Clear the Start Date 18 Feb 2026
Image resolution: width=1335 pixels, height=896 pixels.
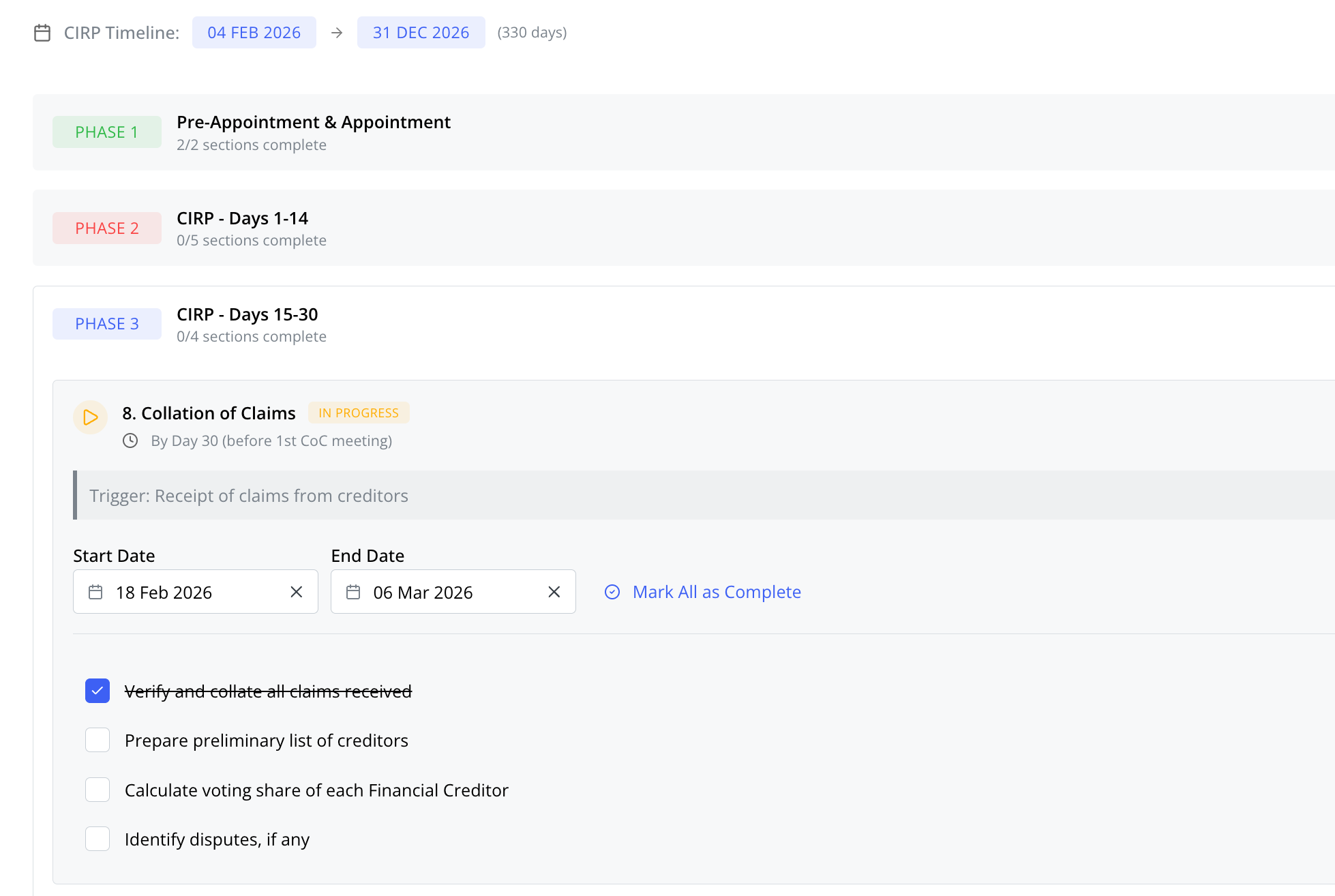coord(297,592)
